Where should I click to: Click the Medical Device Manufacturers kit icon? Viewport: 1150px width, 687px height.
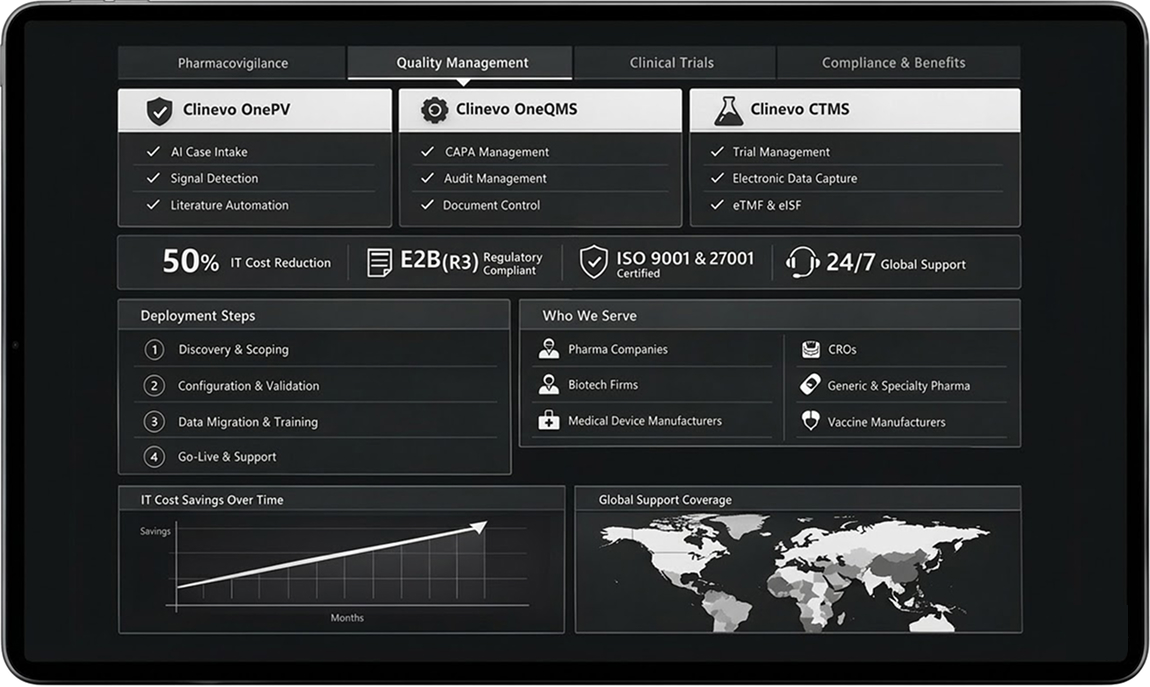click(549, 420)
